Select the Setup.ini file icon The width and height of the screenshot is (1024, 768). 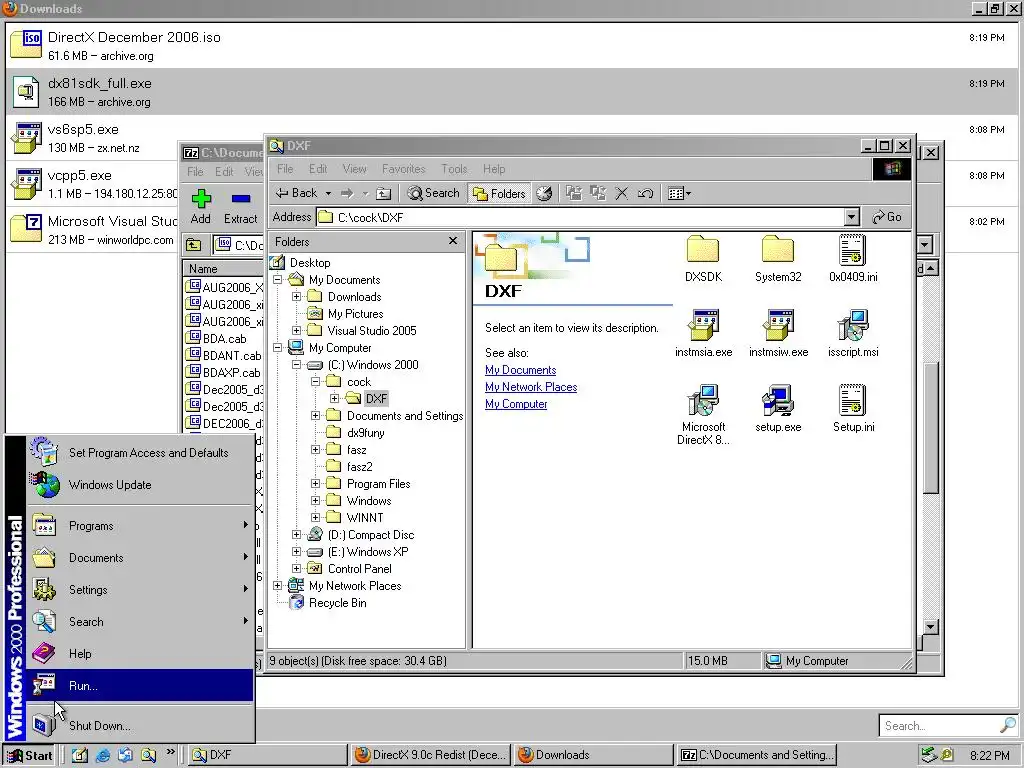click(x=852, y=400)
